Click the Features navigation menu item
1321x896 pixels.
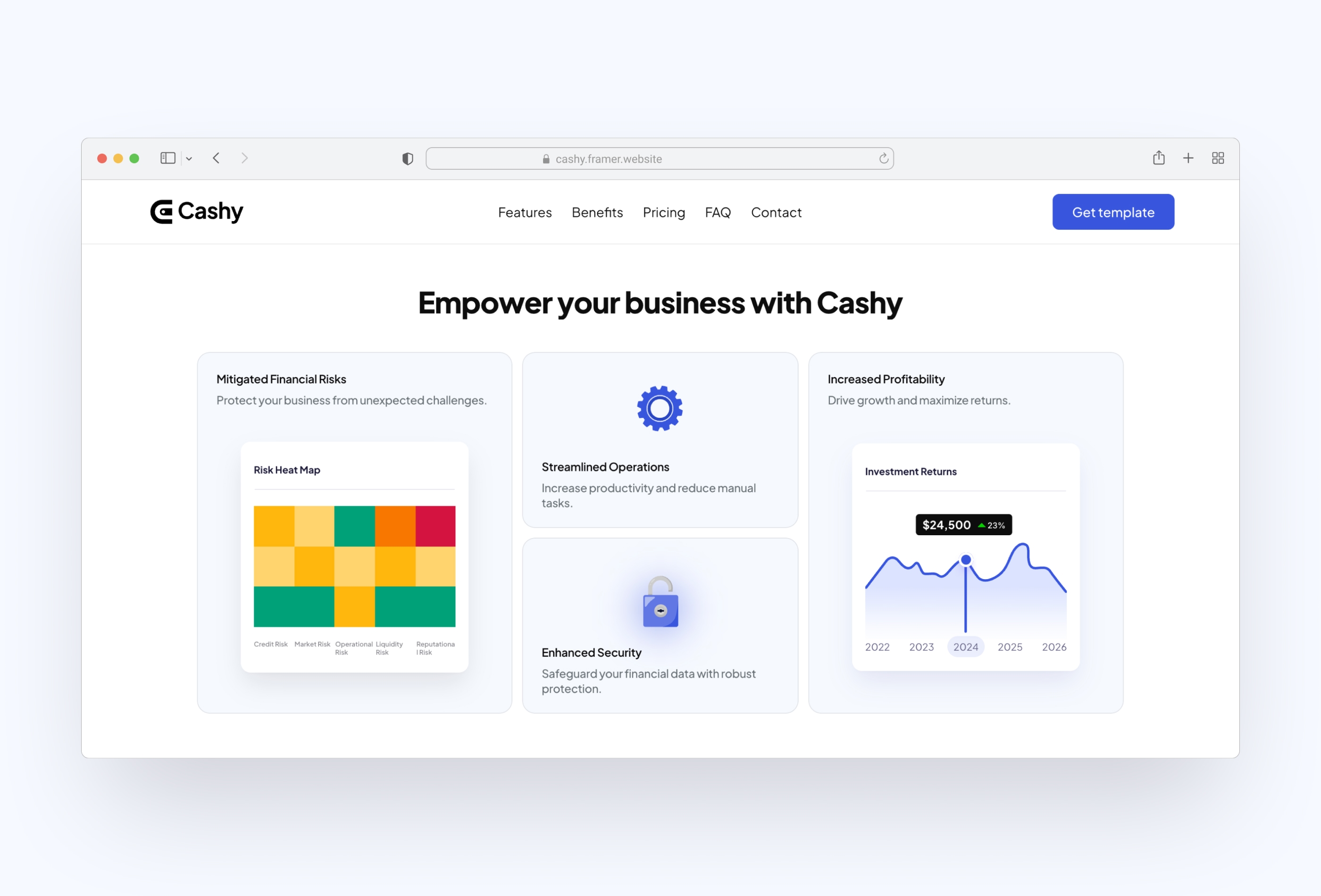point(524,212)
